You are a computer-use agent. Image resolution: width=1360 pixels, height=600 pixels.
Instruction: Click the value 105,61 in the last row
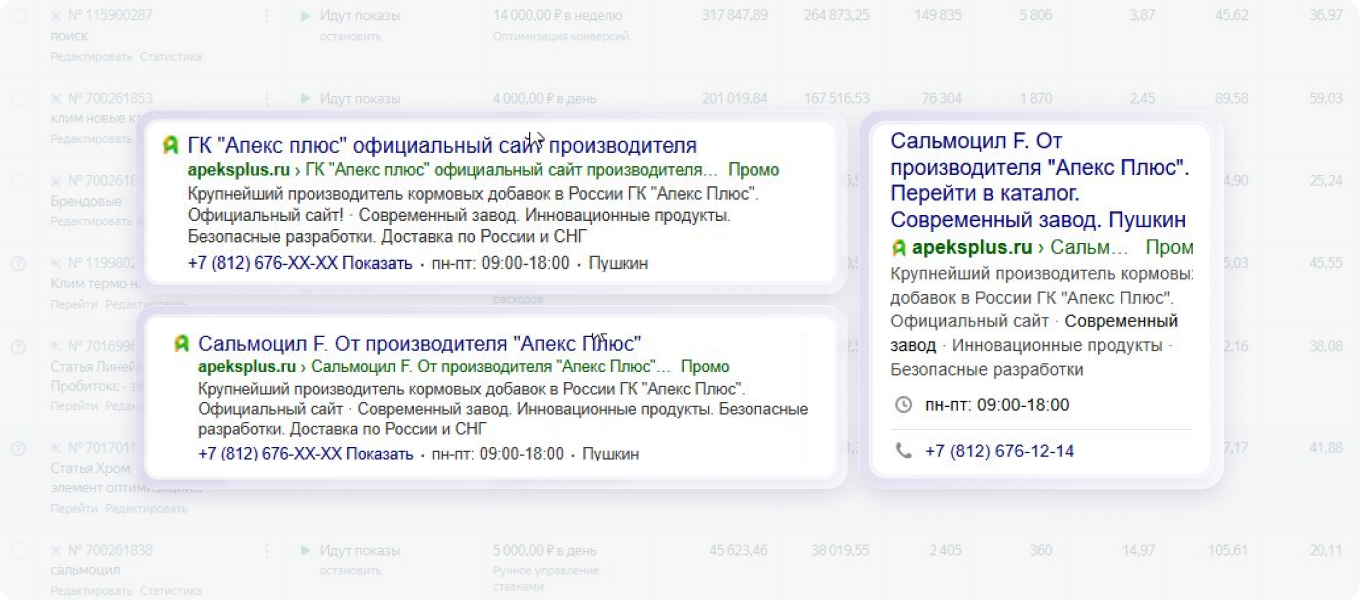[x=1227, y=550]
